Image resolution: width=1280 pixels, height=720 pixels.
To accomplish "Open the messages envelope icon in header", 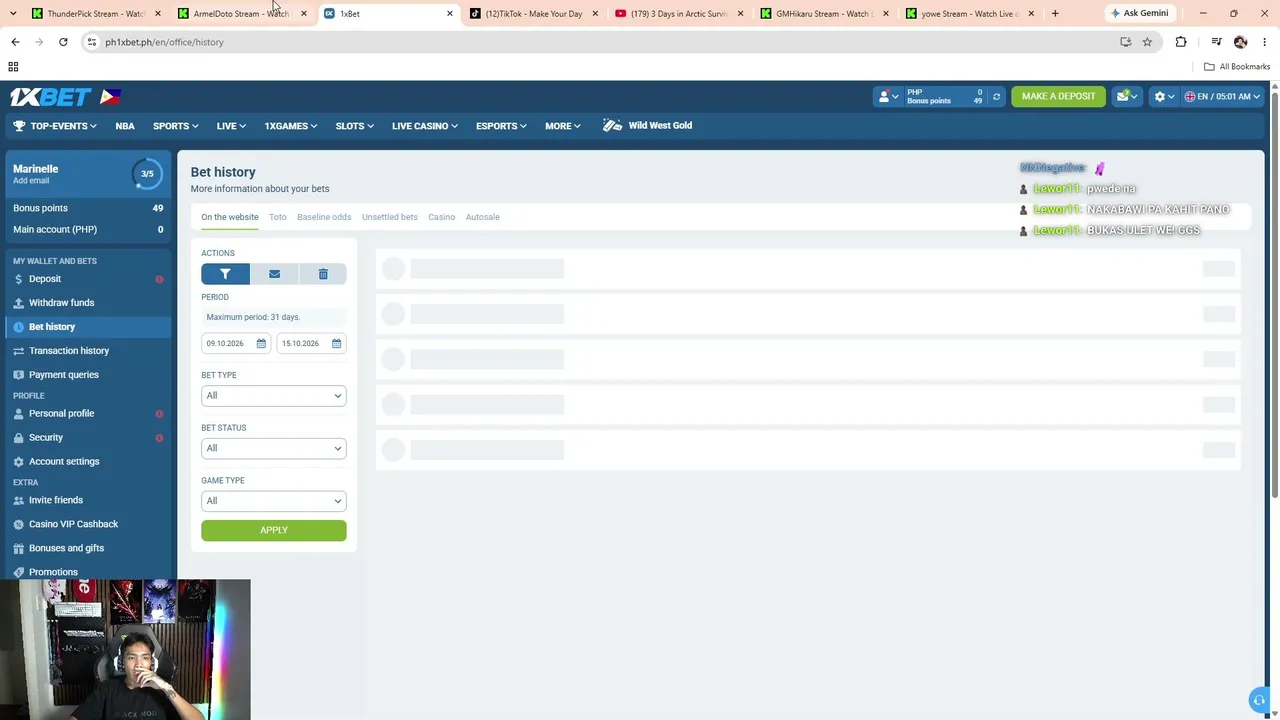I will (1127, 96).
